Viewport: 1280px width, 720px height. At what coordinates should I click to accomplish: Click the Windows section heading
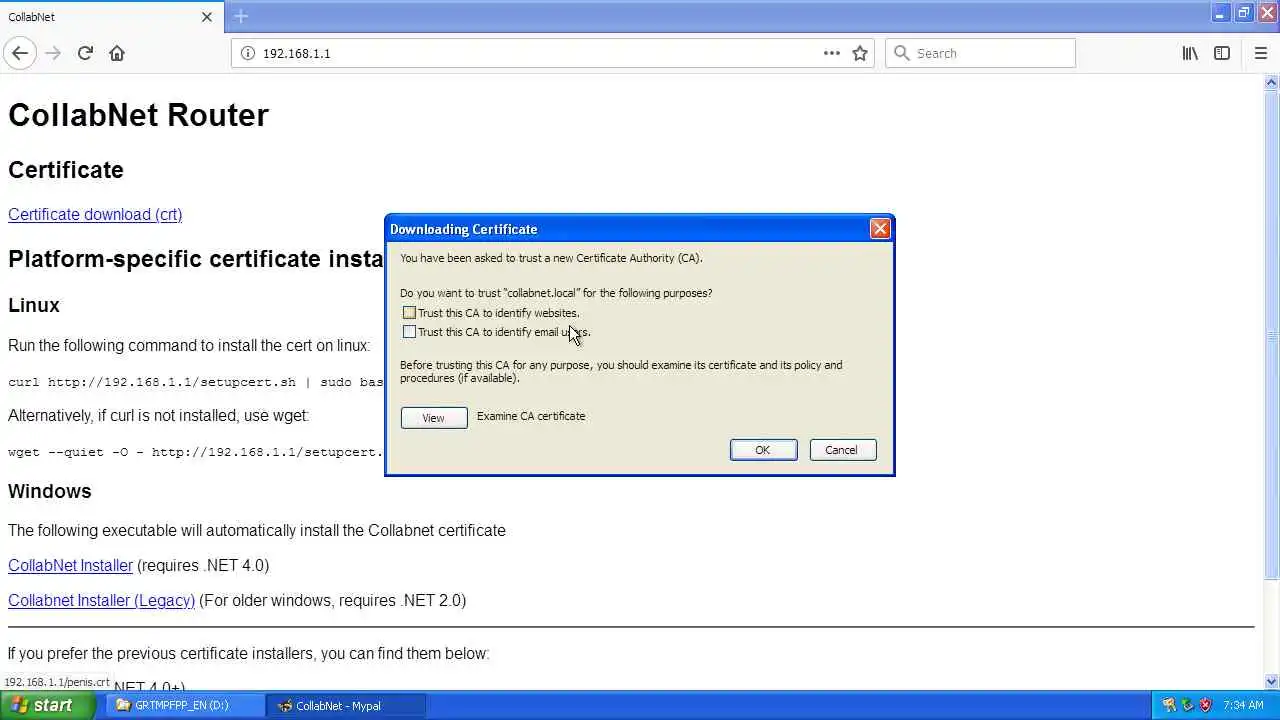(x=50, y=491)
